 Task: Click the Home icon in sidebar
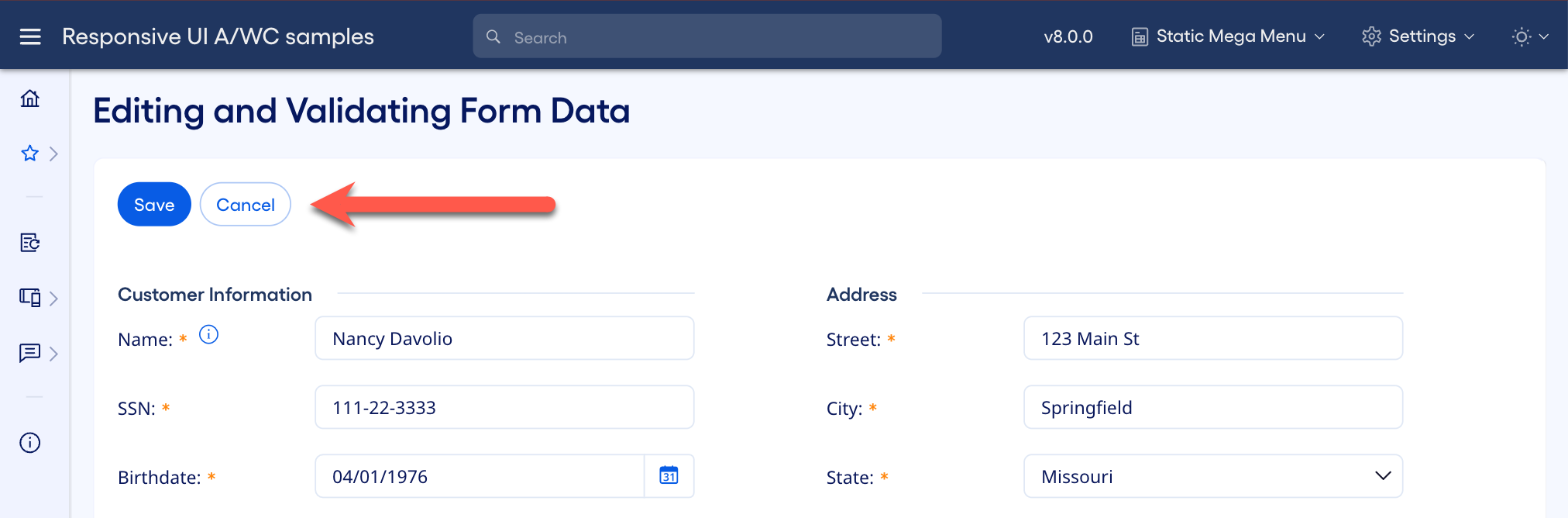pos(30,98)
